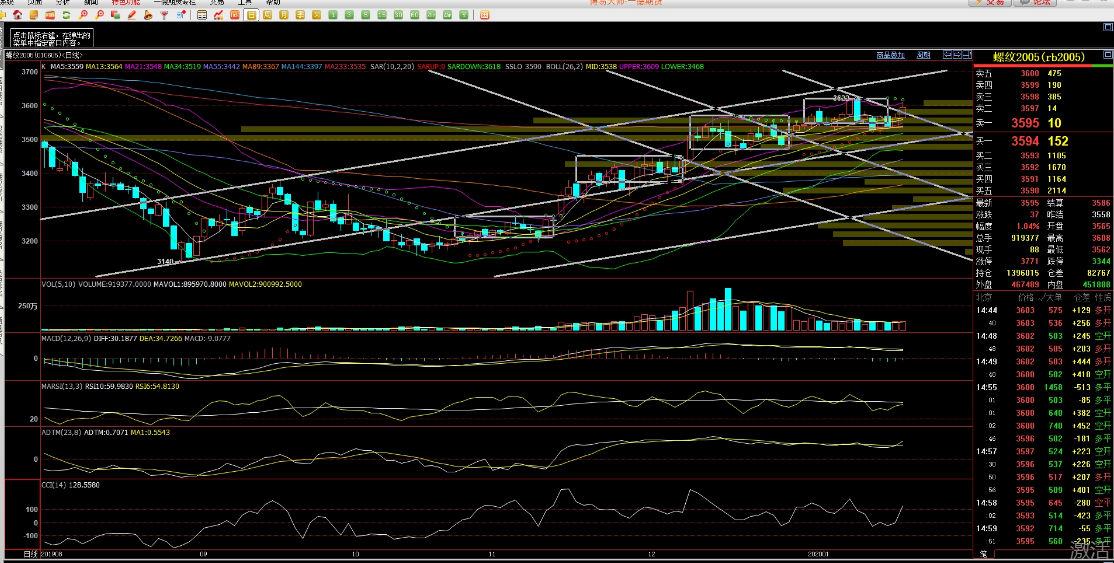1114x563 pixels.
Task: Zoom in with the plus magnifier icon
Action: click(x=83, y=14)
